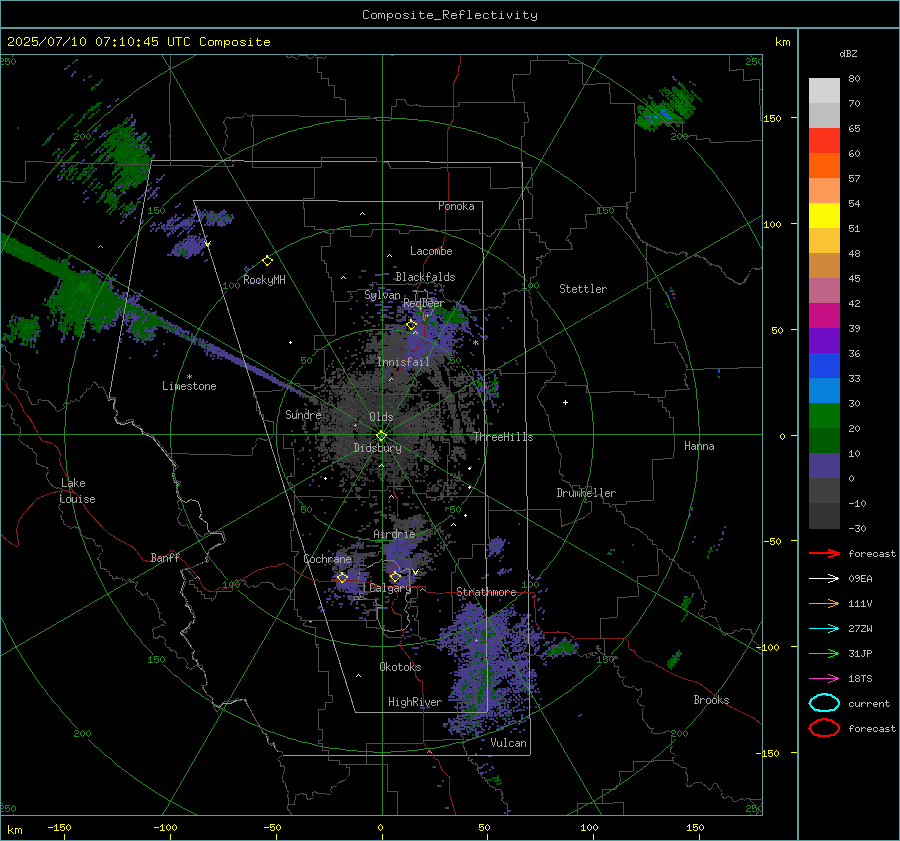Click the dark green 10-20 dBZ swatch
The height and width of the screenshot is (841, 900).
click(x=824, y=441)
